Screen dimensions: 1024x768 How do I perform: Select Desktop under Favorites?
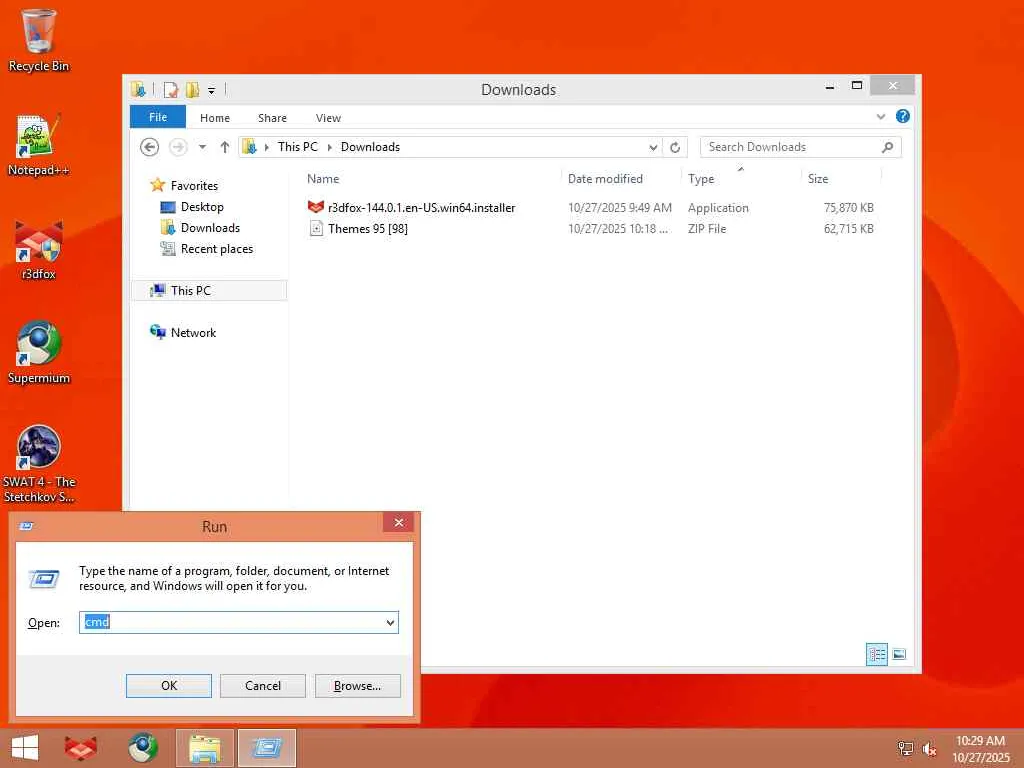point(202,206)
